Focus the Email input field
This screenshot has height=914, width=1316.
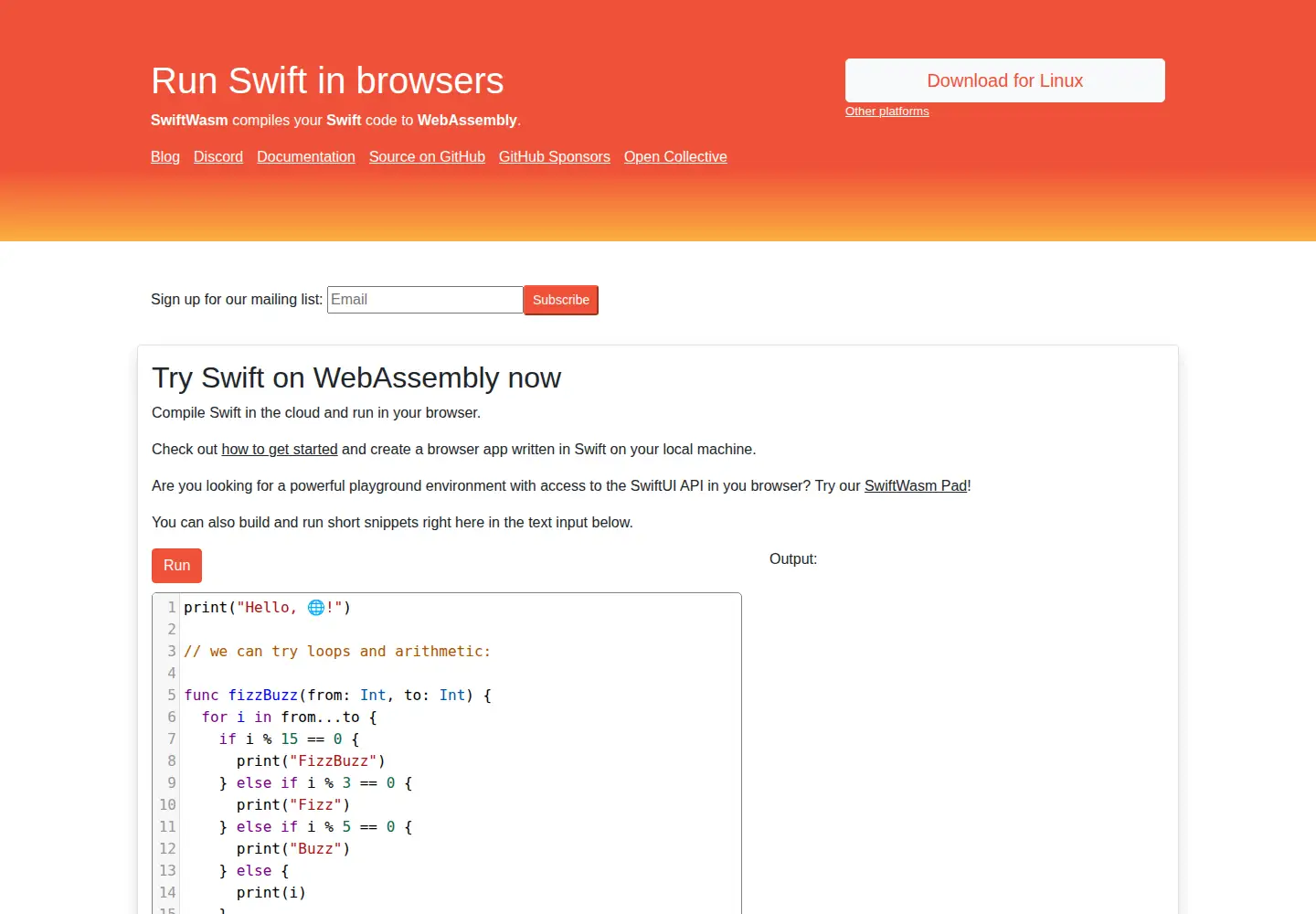425,300
